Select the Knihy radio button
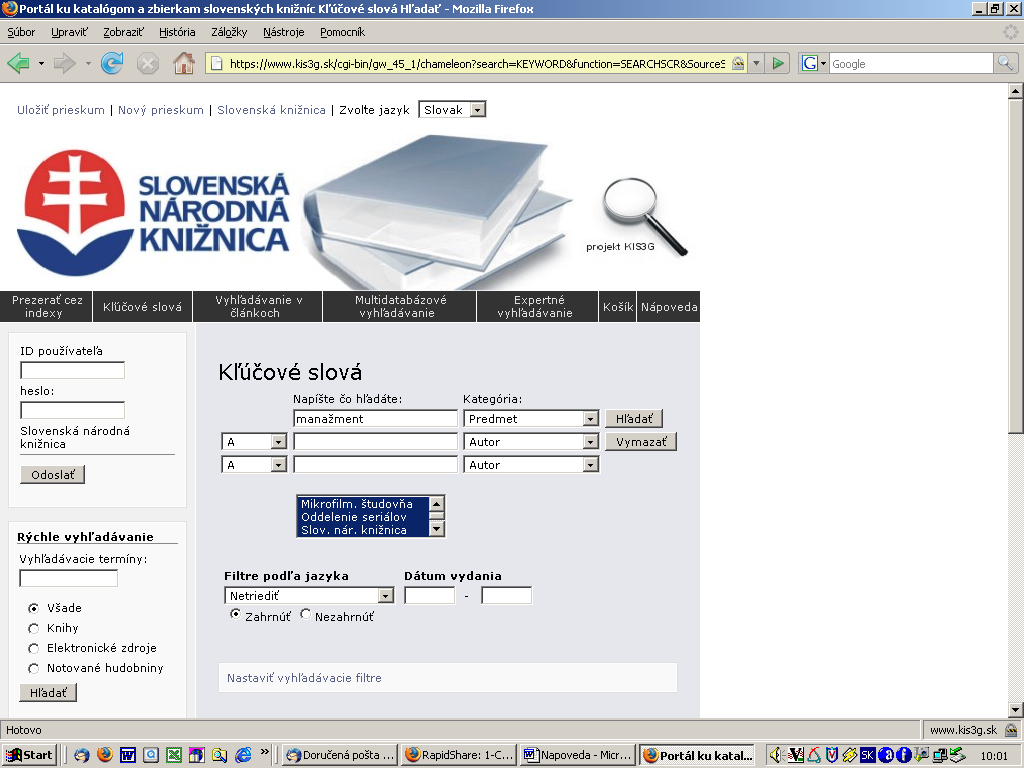 coord(34,628)
